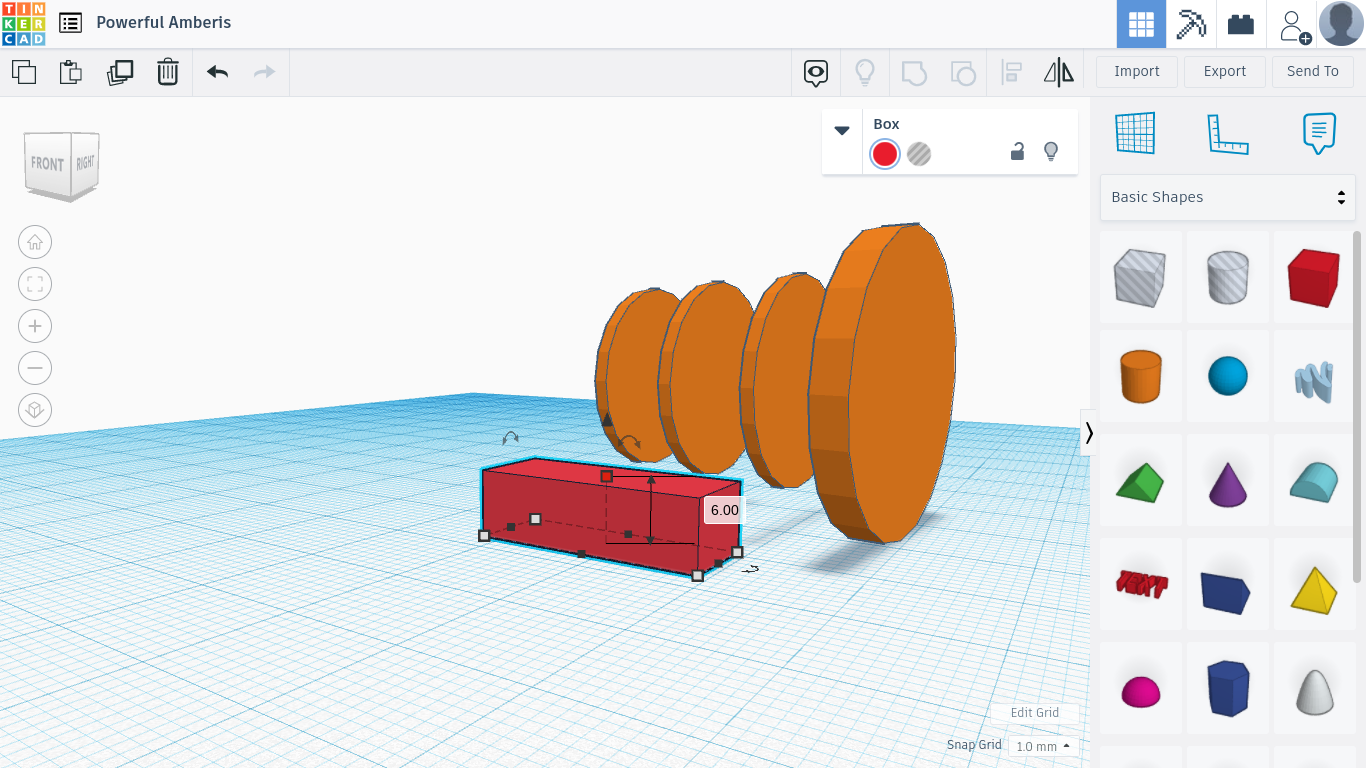Screen dimensions: 1366x768
Task: Pick the red Box shape
Action: pos(1314,277)
